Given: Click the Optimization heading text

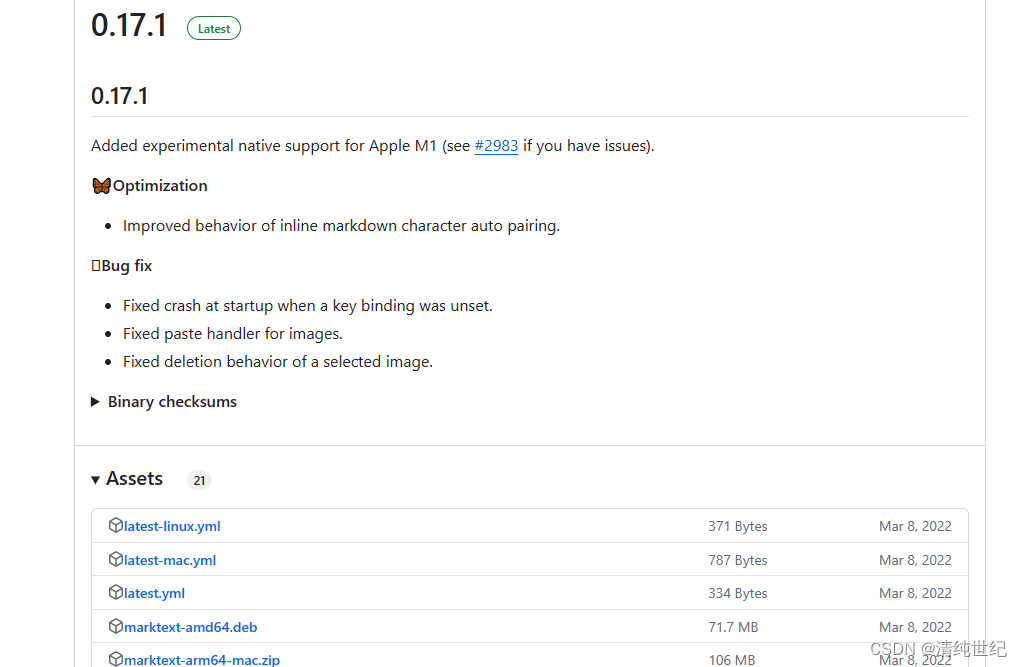Looking at the screenshot, I should pyautogui.click(x=160, y=186).
